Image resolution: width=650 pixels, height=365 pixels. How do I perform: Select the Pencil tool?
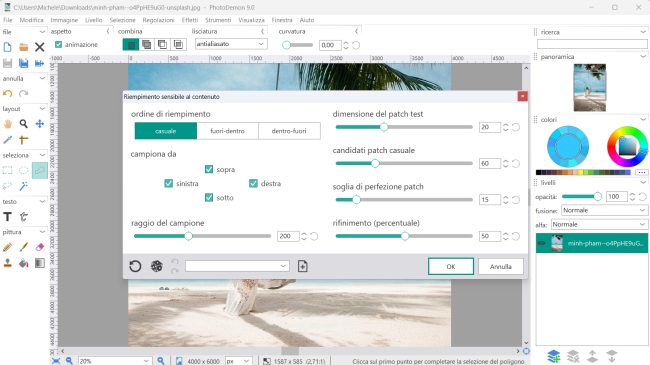(x=7, y=247)
